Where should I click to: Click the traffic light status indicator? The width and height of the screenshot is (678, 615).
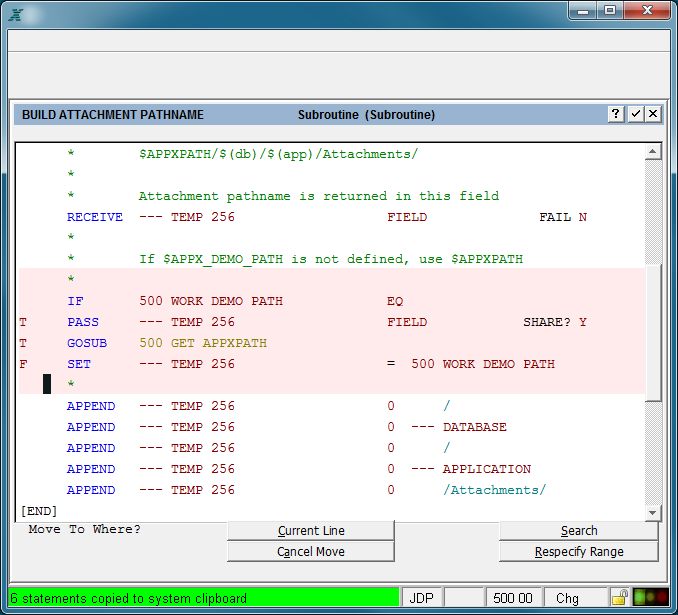pos(650,598)
